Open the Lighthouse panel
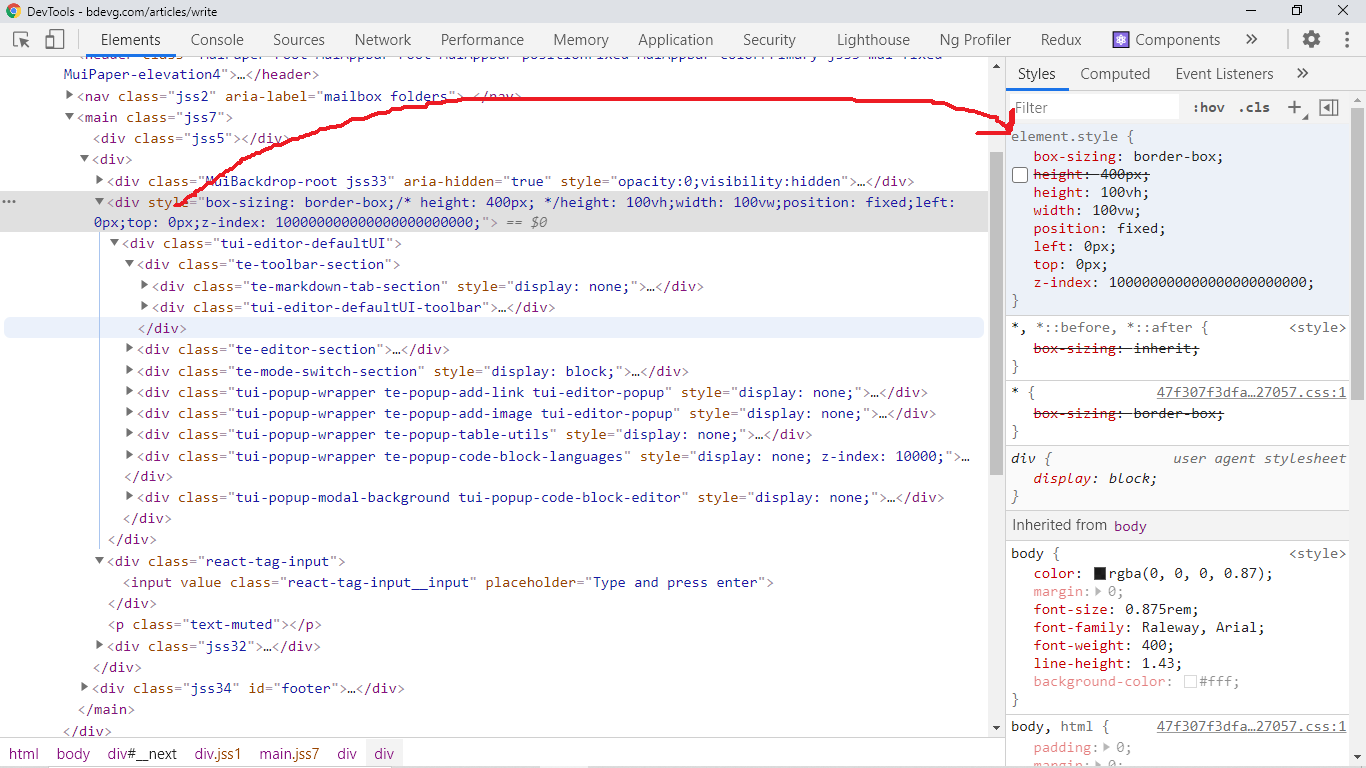1366x768 pixels. [872, 40]
